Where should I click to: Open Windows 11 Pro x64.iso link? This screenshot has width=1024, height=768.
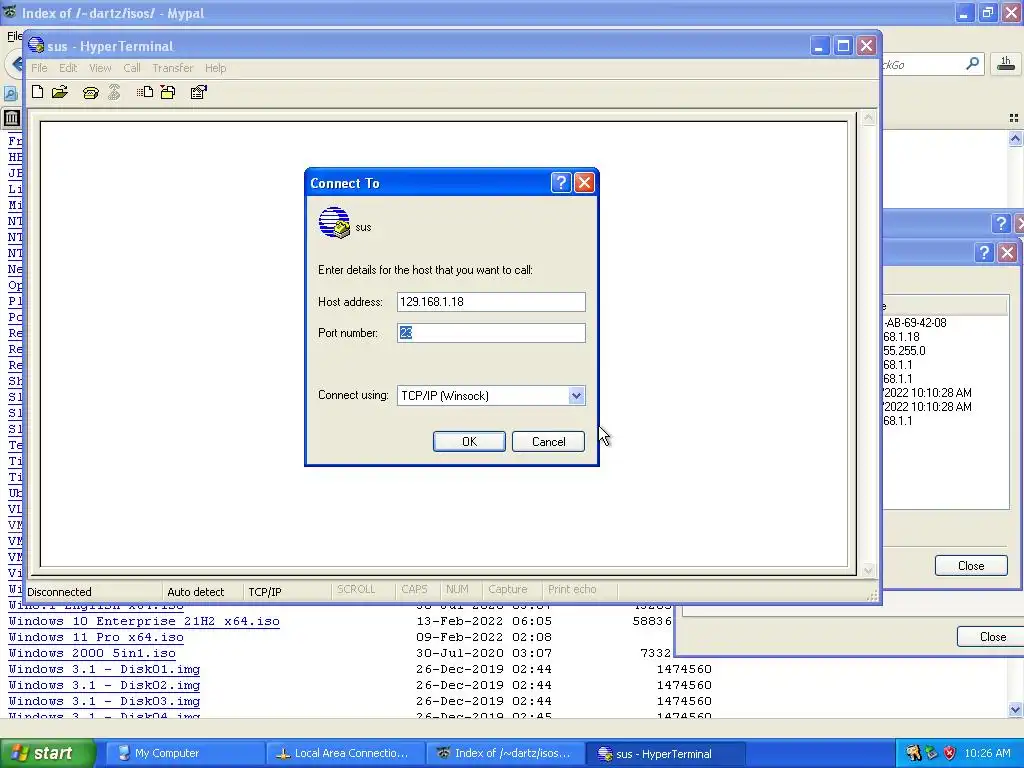(96, 637)
